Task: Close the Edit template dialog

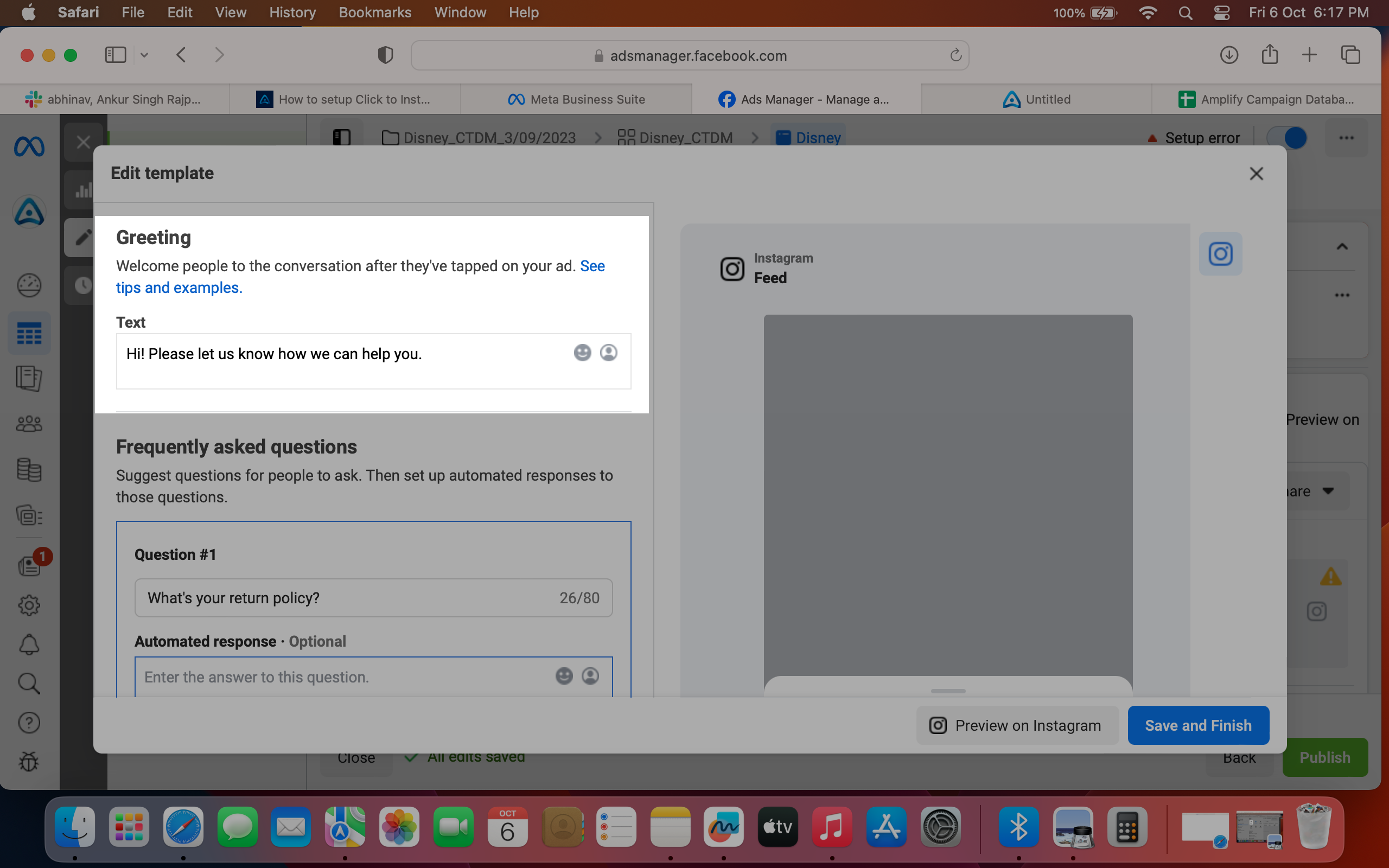Action: 1256,174
